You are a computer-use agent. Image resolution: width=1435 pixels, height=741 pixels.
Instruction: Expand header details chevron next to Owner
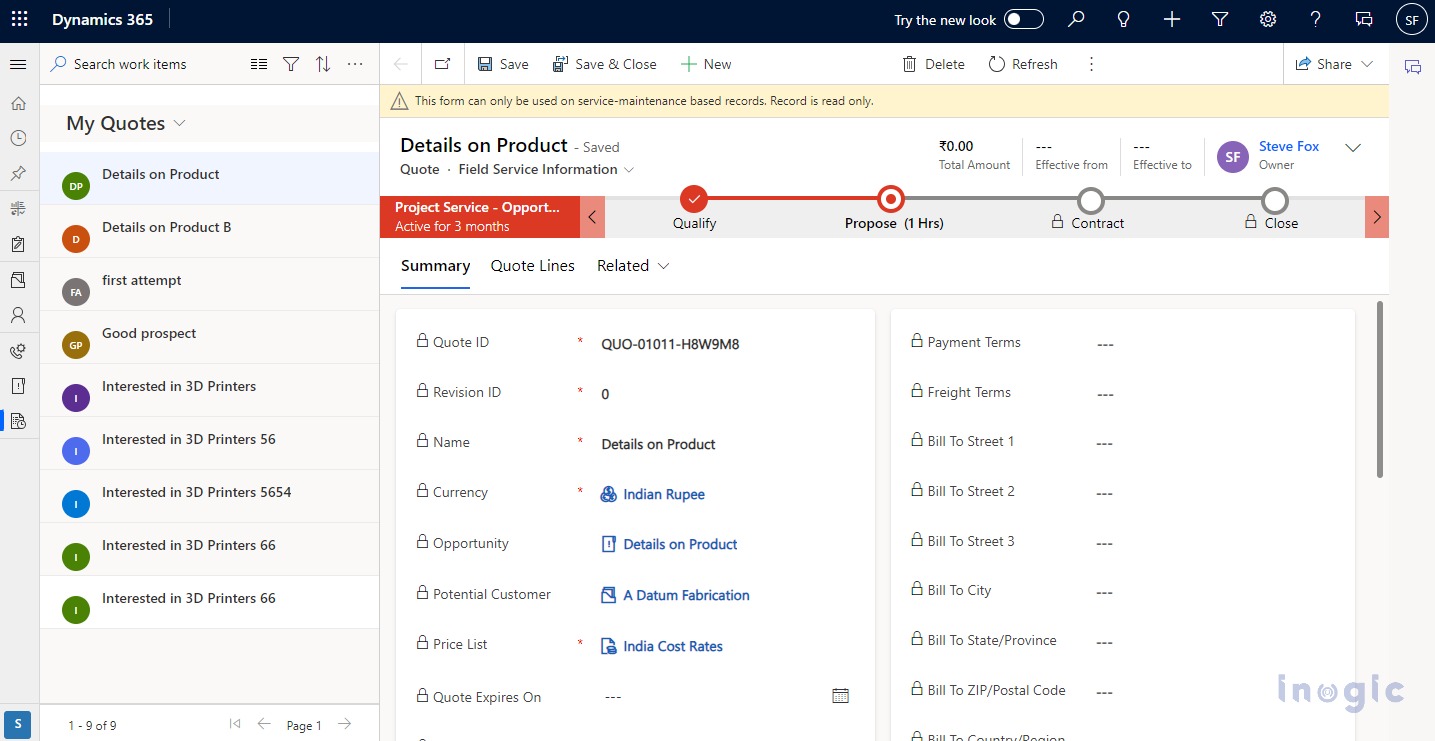coord(1353,148)
